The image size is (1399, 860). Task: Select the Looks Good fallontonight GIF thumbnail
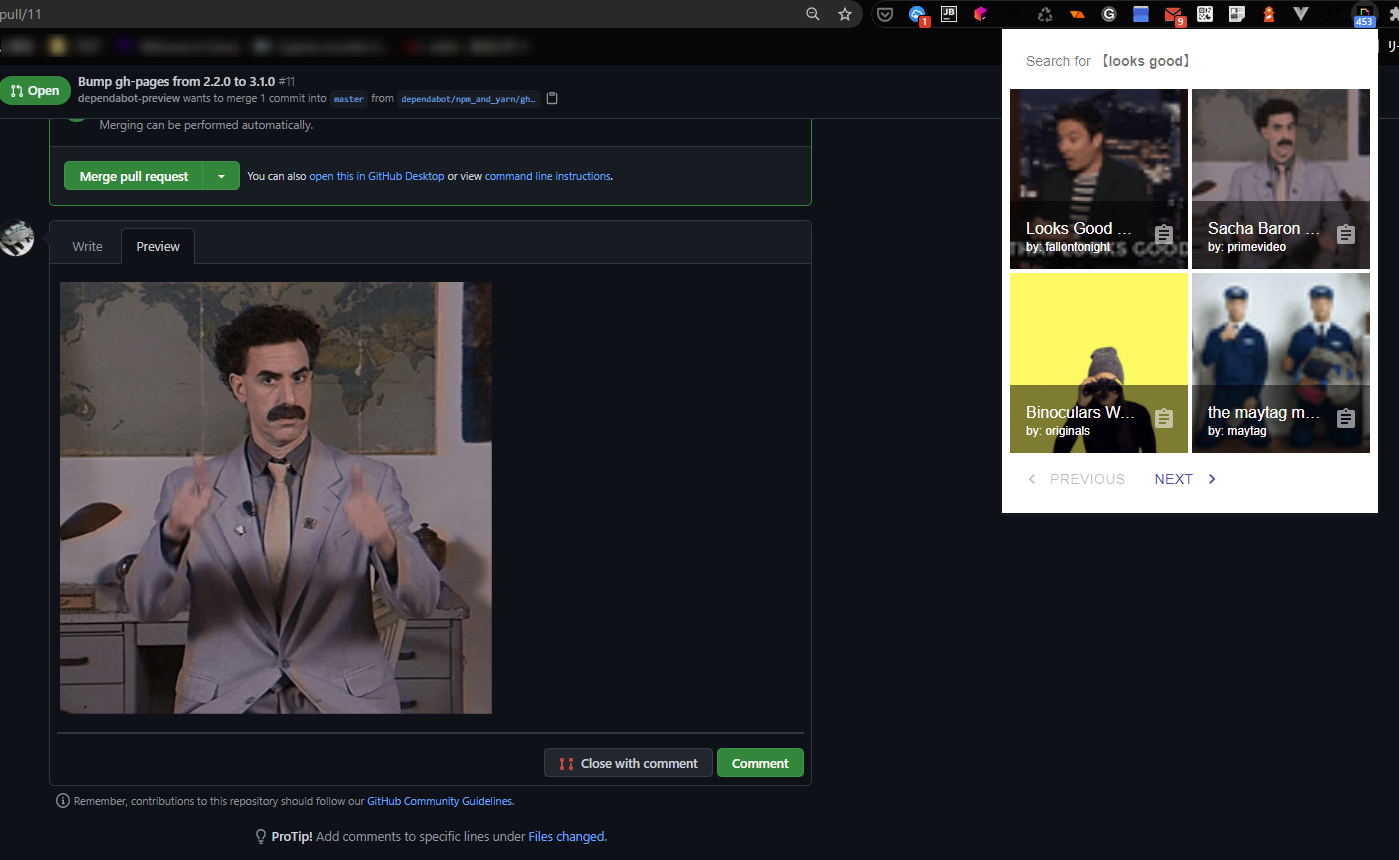[x=1099, y=179]
